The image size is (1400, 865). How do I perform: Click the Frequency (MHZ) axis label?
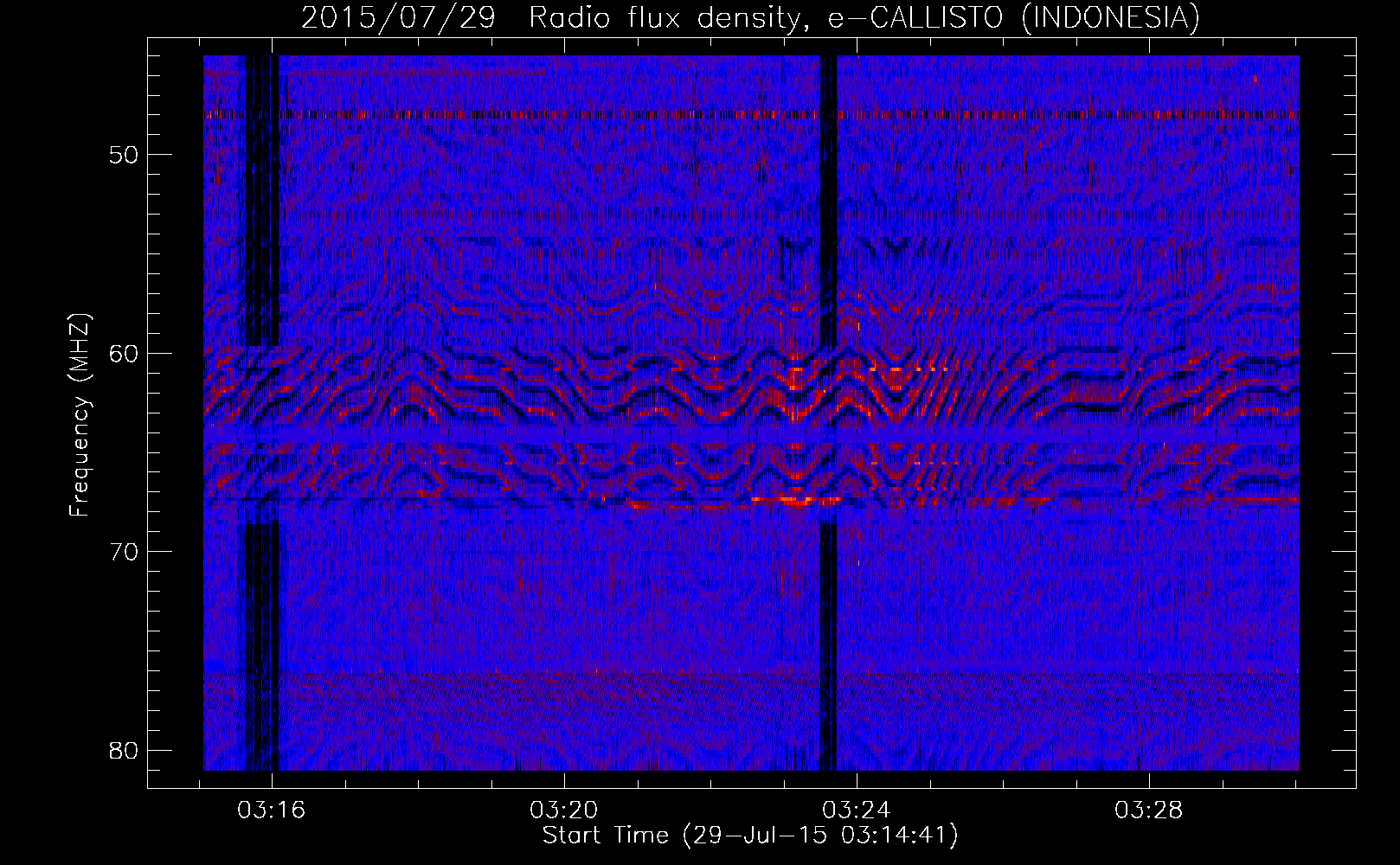[79, 414]
